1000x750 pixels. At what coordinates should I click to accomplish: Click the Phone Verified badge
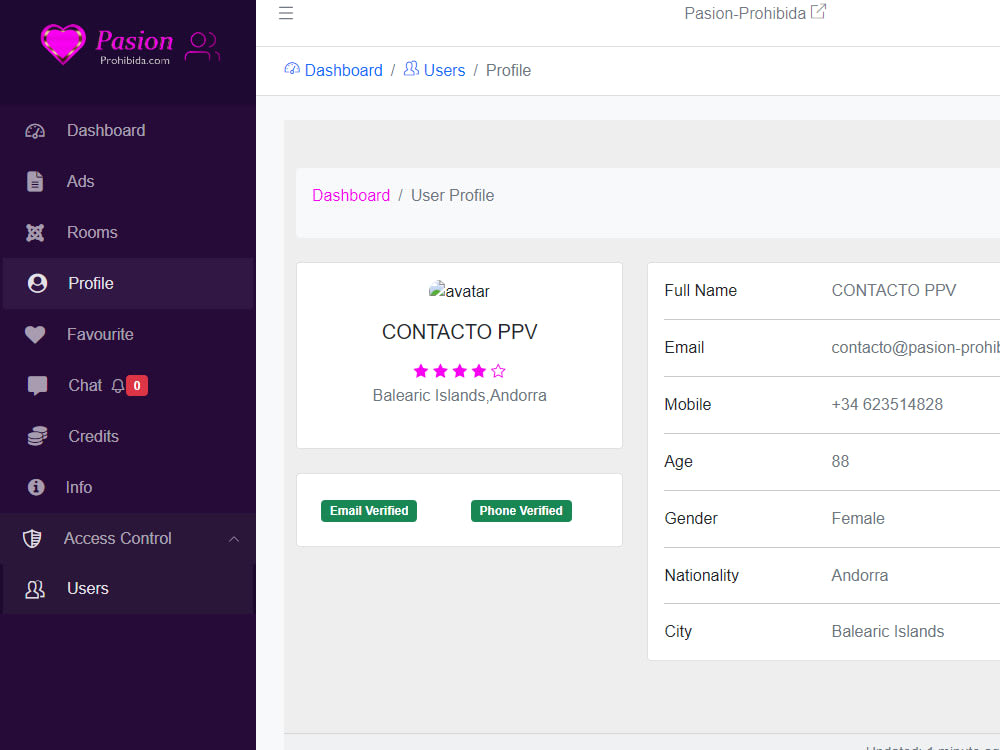pos(521,511)
